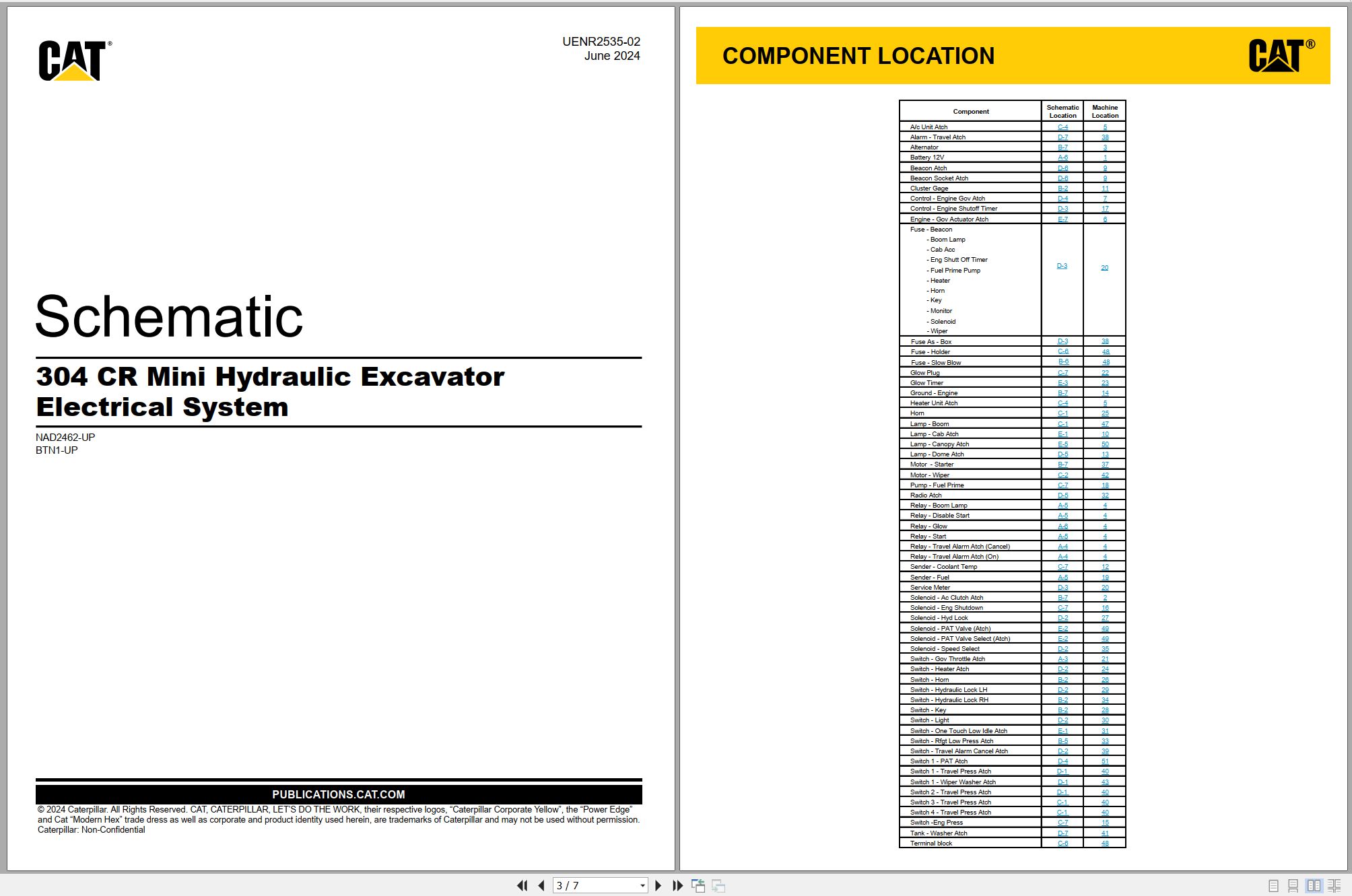Click the Switch - One Touch Low Idle Atch text

pyautogui.click(x=958, y=731)
